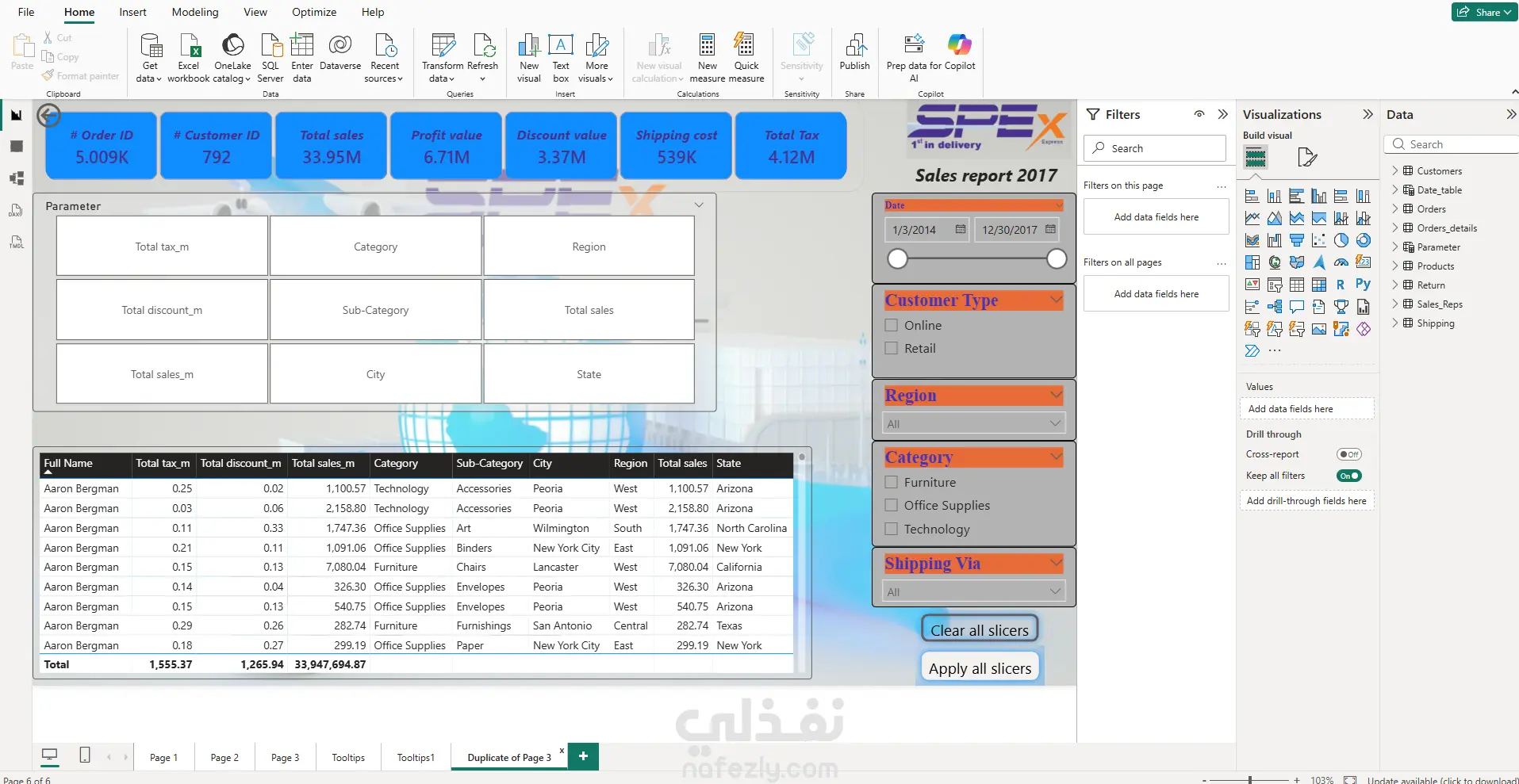Select the R script visual icon

[x=1341, y=285]
